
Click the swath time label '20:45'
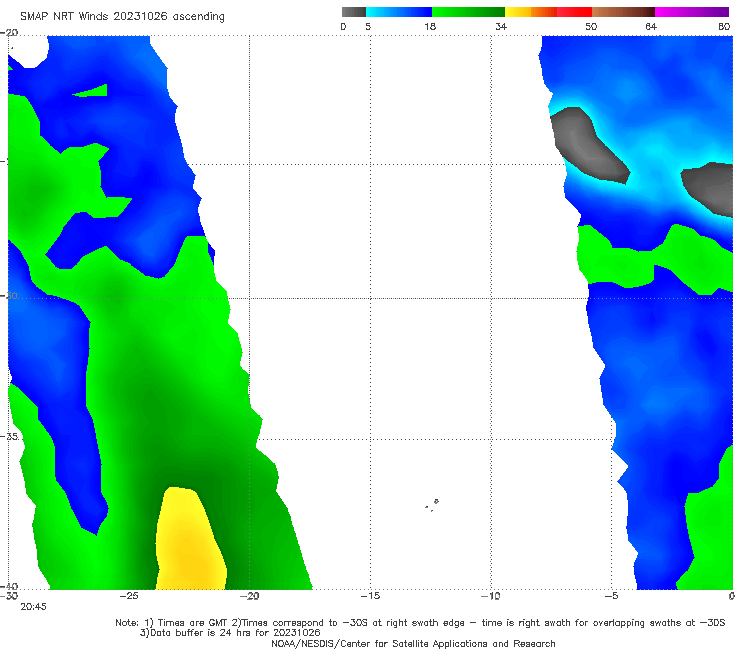pyautogui.click(x=34, y=607)
